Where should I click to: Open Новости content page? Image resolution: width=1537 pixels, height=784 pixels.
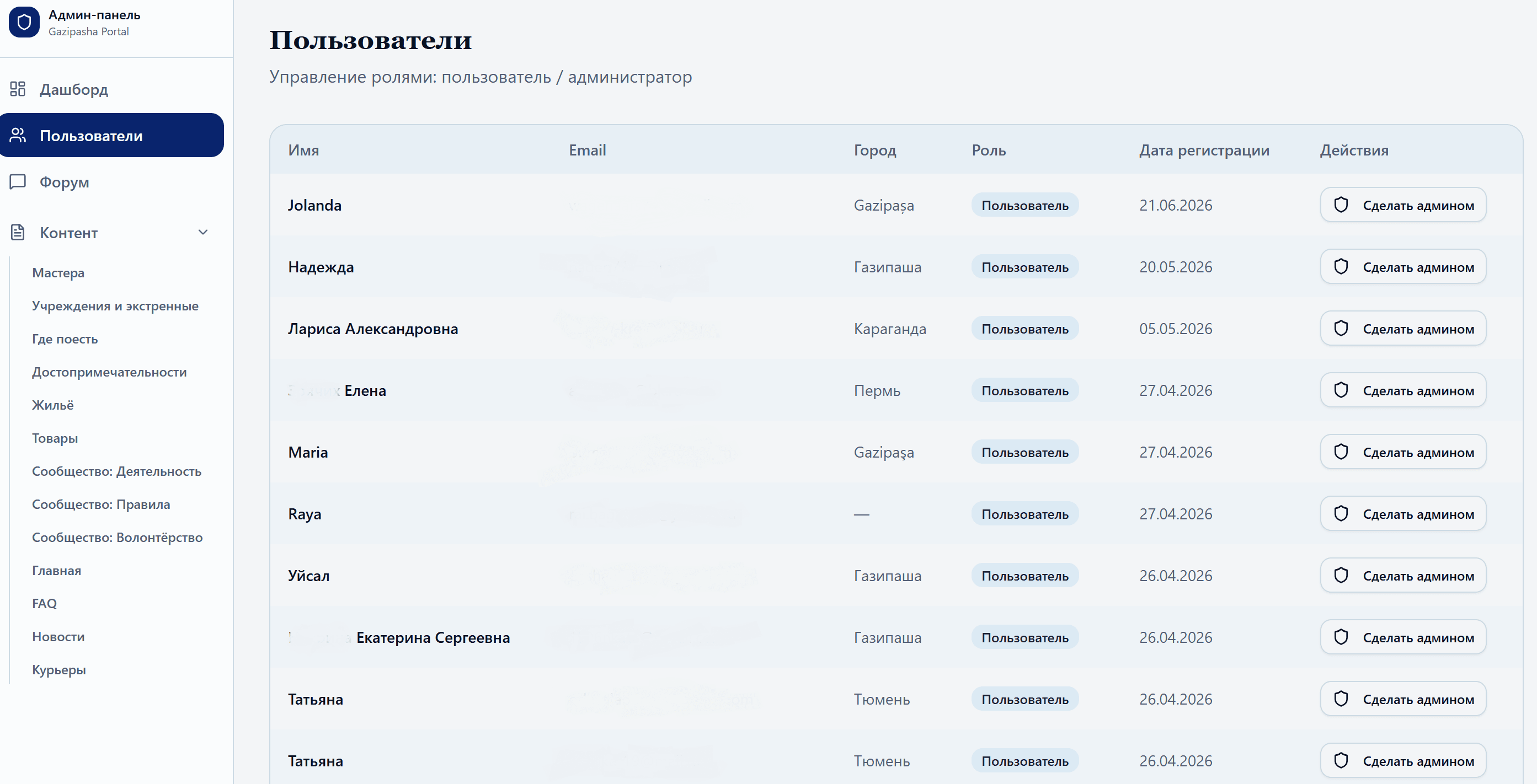(x=58, y=637)
